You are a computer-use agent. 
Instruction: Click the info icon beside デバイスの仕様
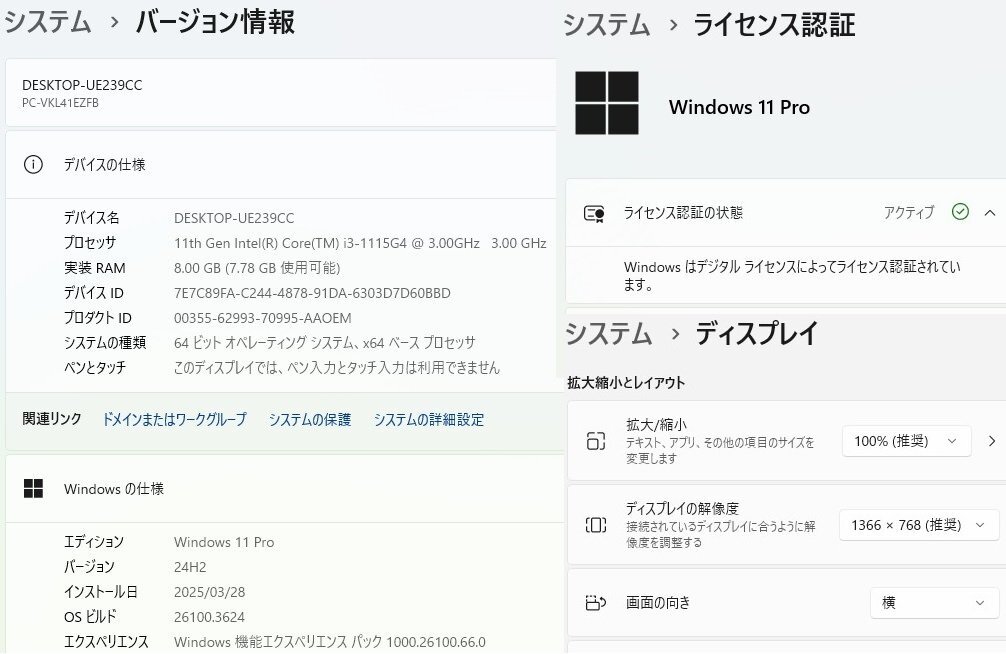(x=33, y=165)
